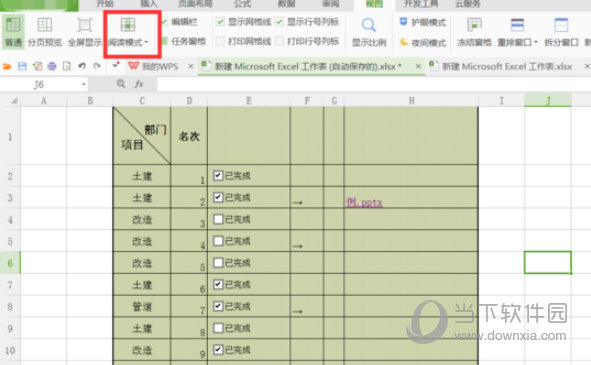Image resolution: width=591 pixels, height=365 pixels.
Task: Click the Undo arrow
Action: (x=82, y=66)
